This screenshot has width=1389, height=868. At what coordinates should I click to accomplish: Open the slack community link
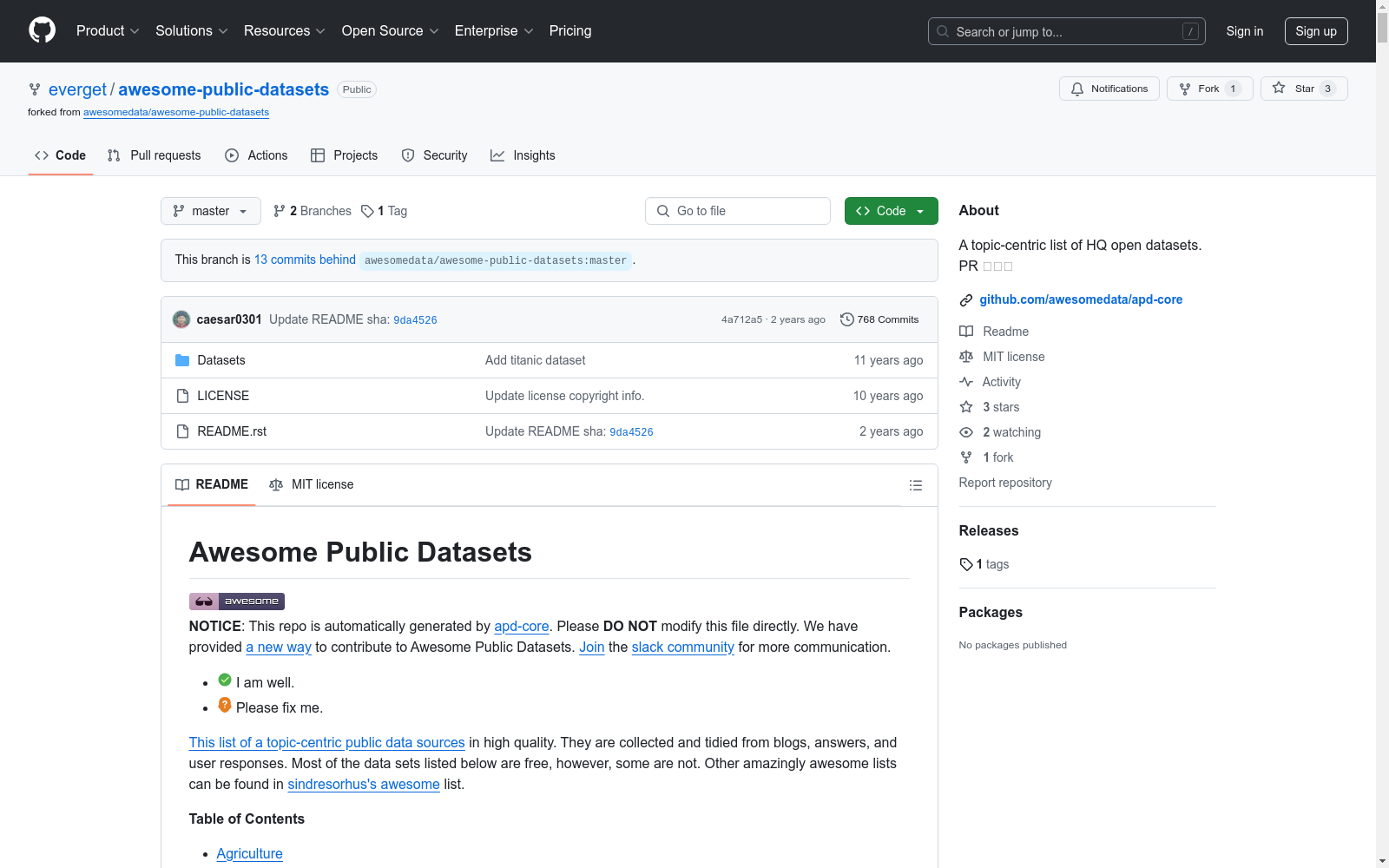[683, 647]
